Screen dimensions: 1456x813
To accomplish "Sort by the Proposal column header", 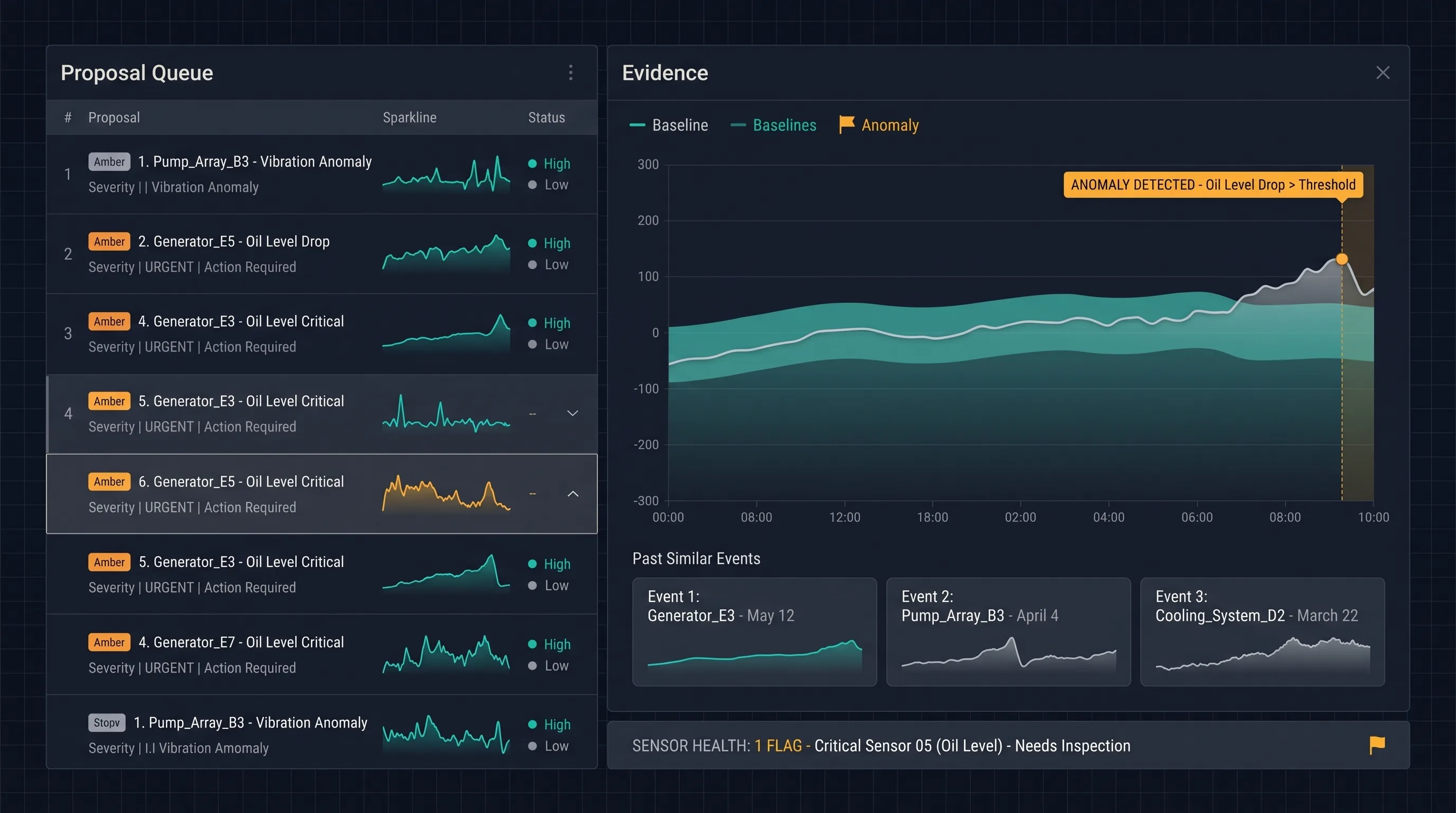I will click(x=114, y=118).
